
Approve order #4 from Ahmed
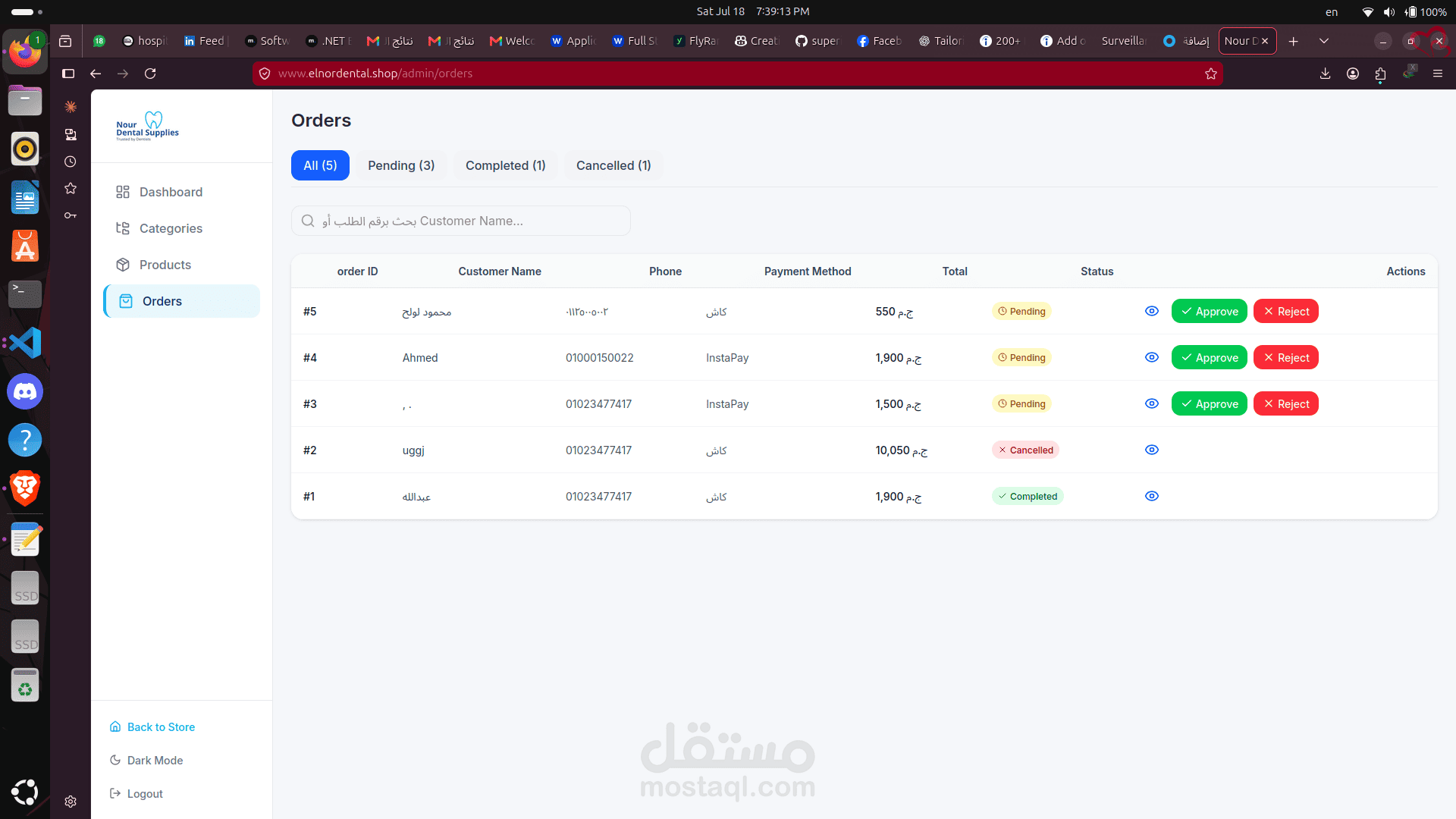pyautogui.click(x=1209, y=357)
